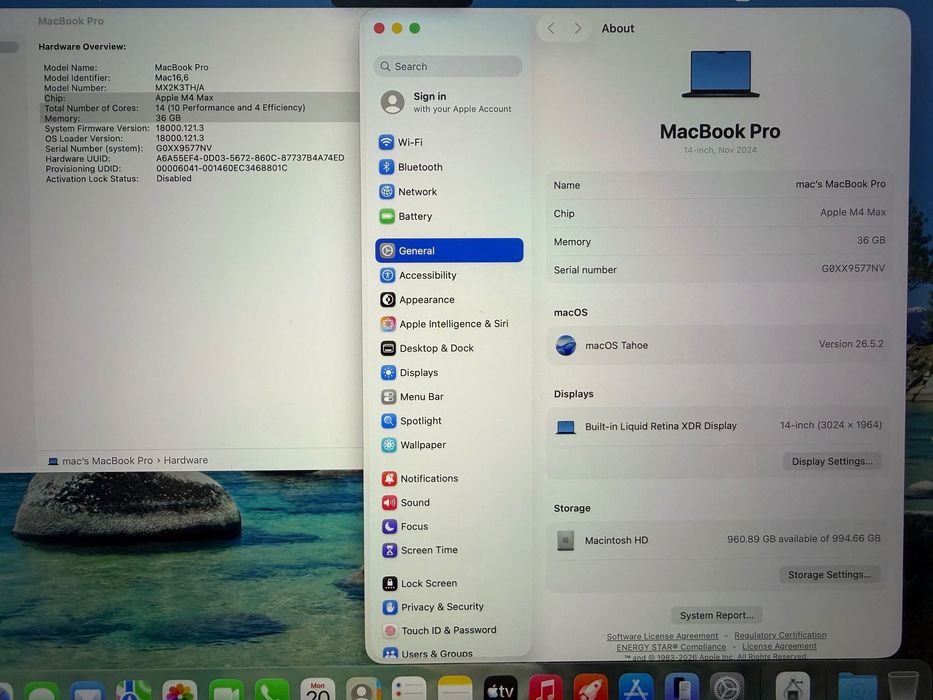Open Bluetooth settings in the sidebar
Viewport: 933px width, 700px height.
[449, 167]
